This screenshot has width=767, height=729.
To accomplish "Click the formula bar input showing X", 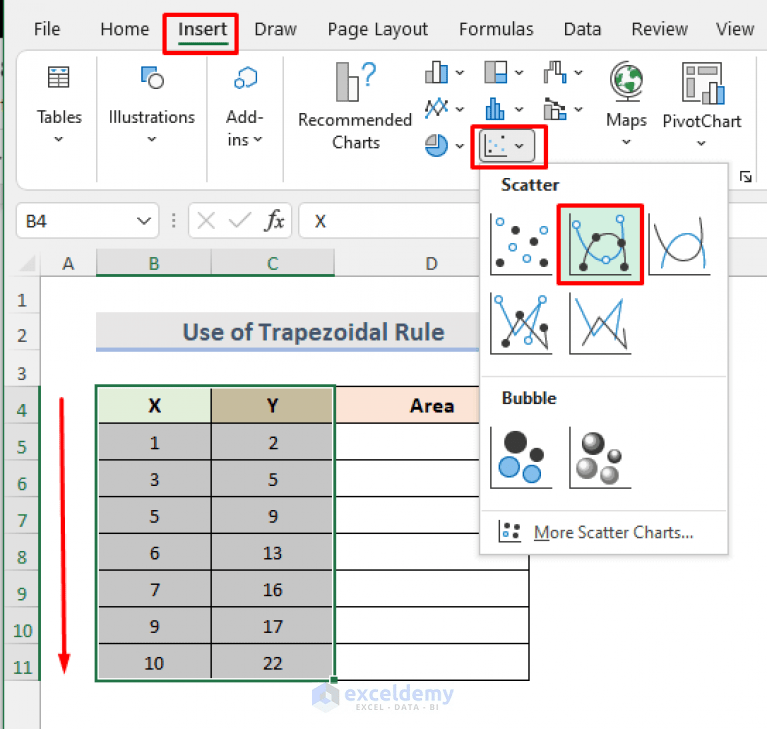I will (x=389, y=221).
